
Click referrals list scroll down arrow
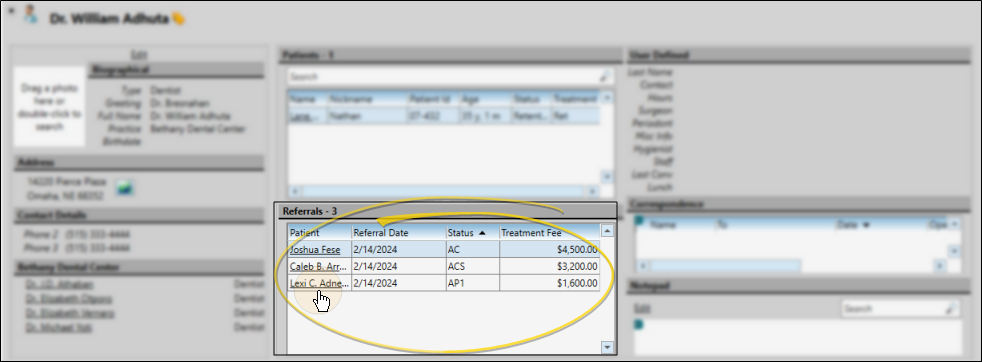click(x=607, y=347)
